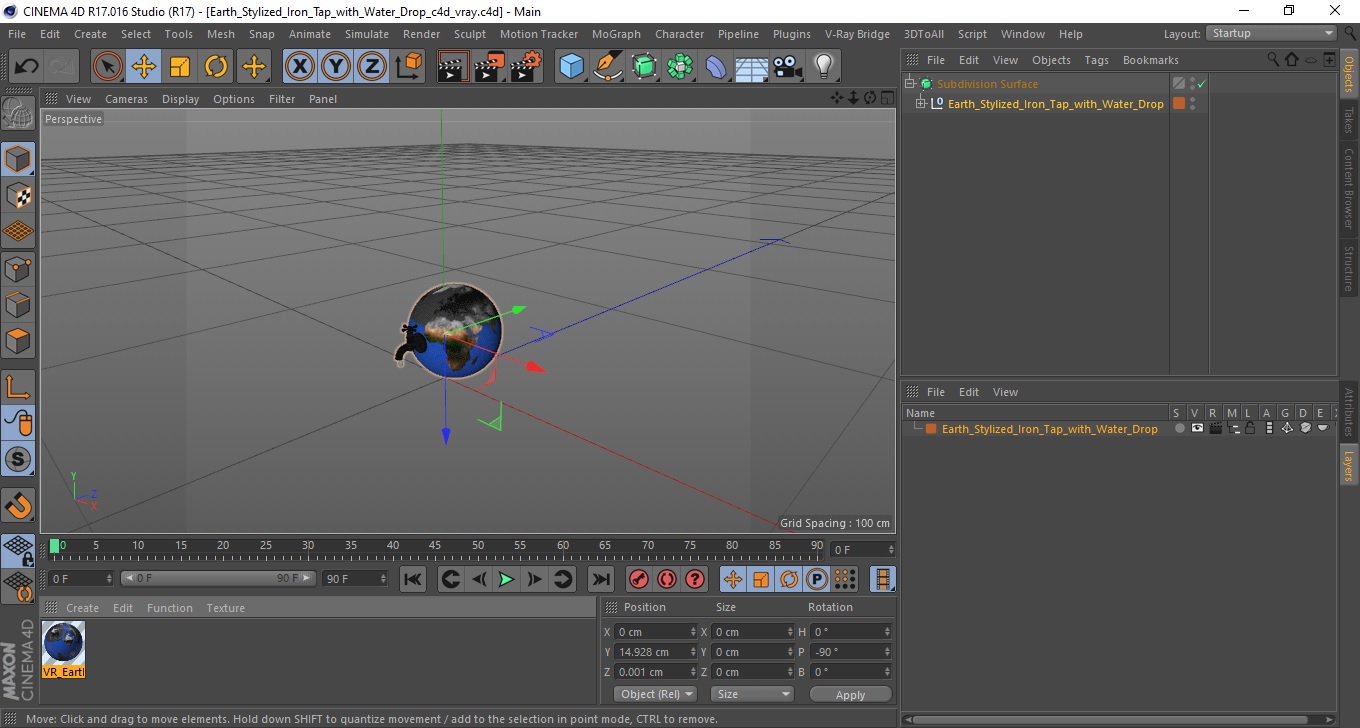The width and height of the screenshot is (1360, 728).
Task: Switch to Edges mode
Action: tap(18, 304)
